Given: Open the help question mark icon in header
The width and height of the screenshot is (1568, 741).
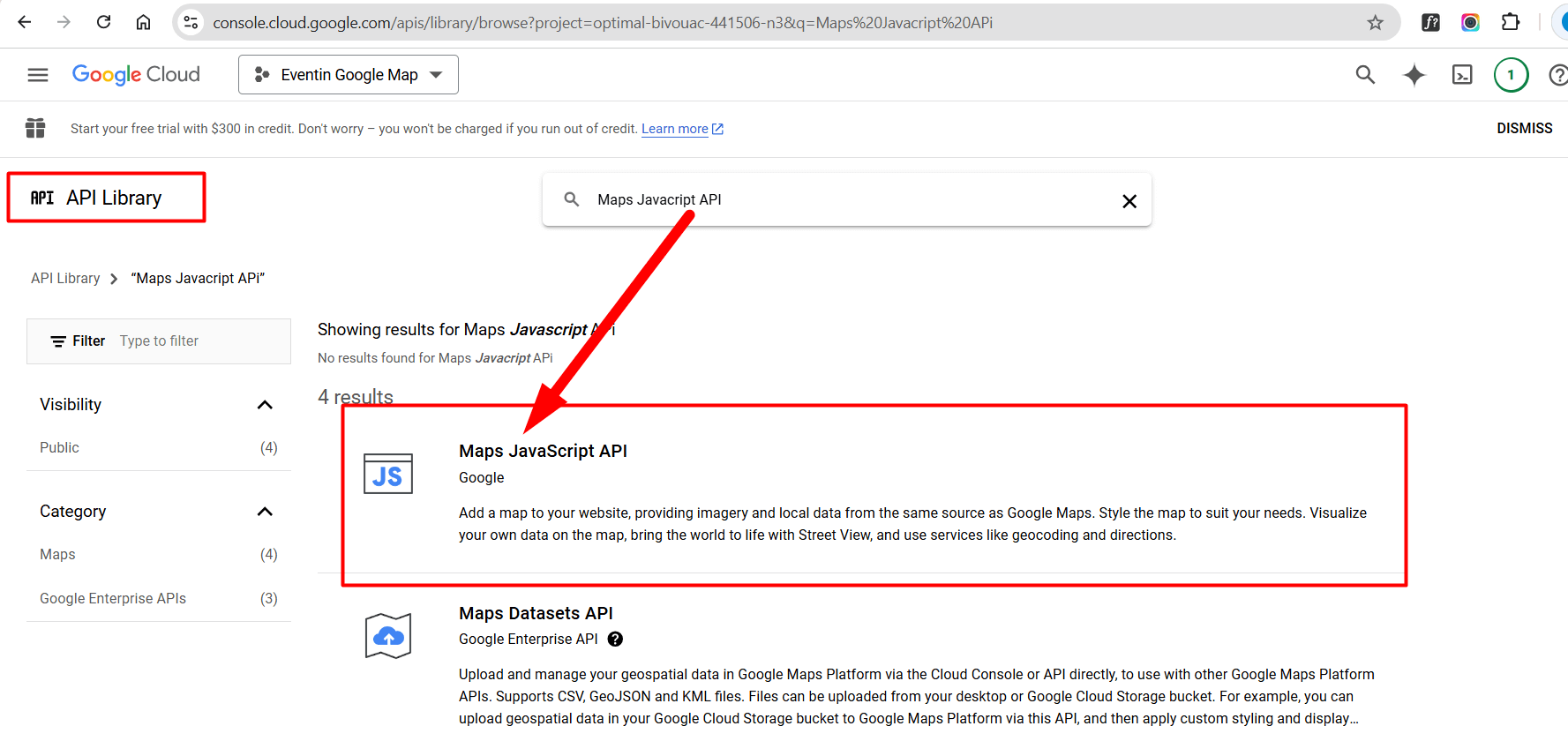Looking at the screenshot, I should [1558, 75].
